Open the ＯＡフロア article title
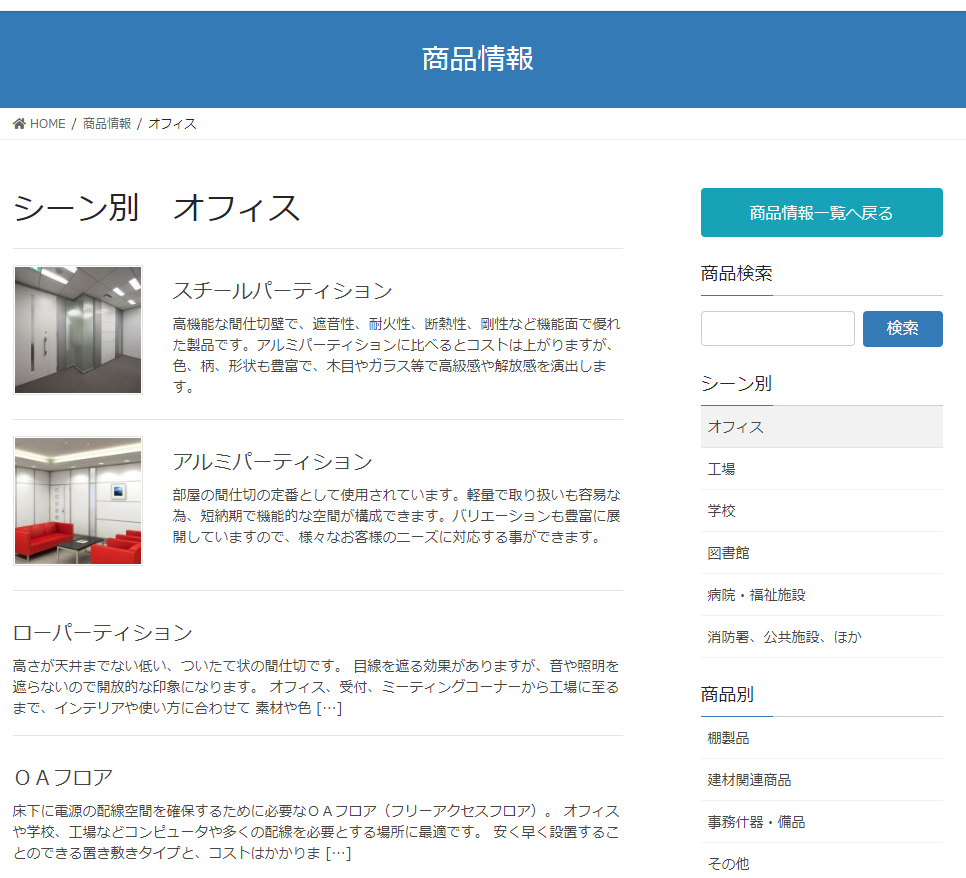This screenshot has width=966, height=878. coord(63,778)
